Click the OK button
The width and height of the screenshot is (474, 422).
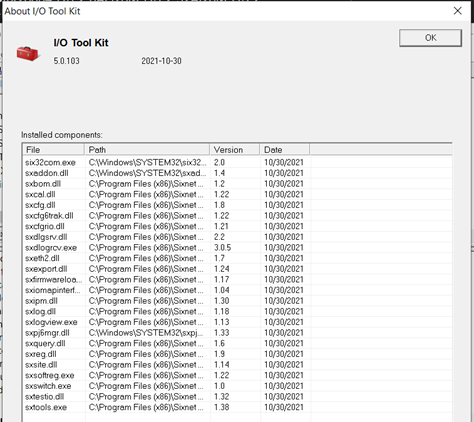[x=430, y=38]
